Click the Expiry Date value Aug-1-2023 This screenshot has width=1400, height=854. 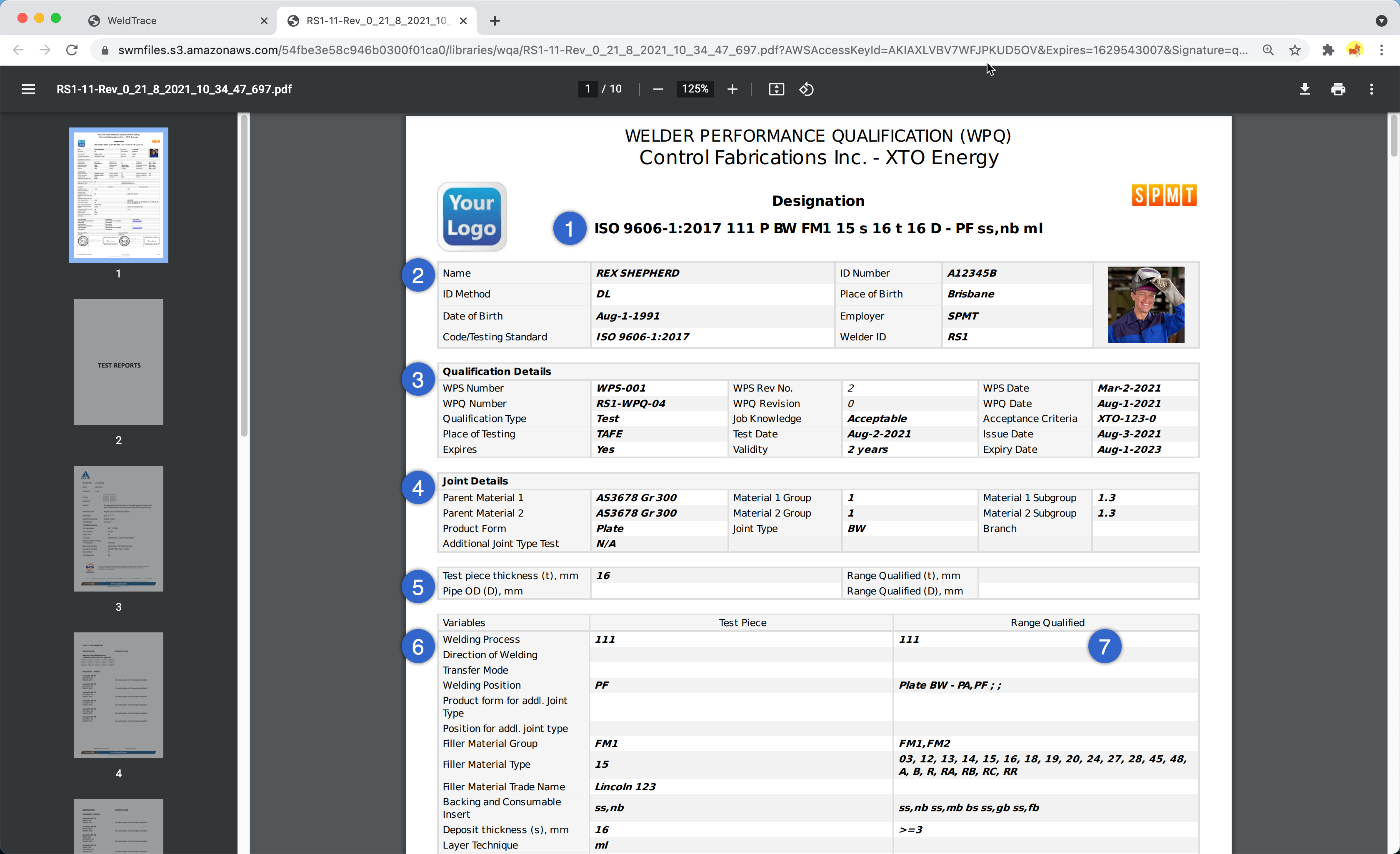[1129, 449]
